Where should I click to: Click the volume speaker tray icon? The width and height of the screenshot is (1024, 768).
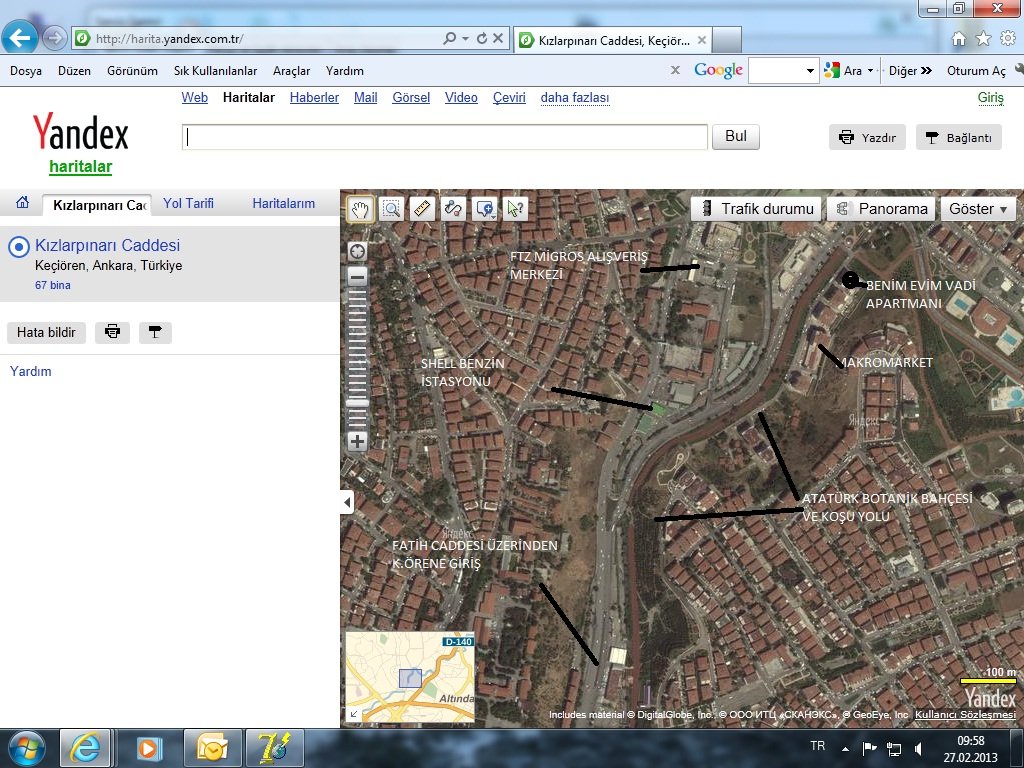[919, 748]
